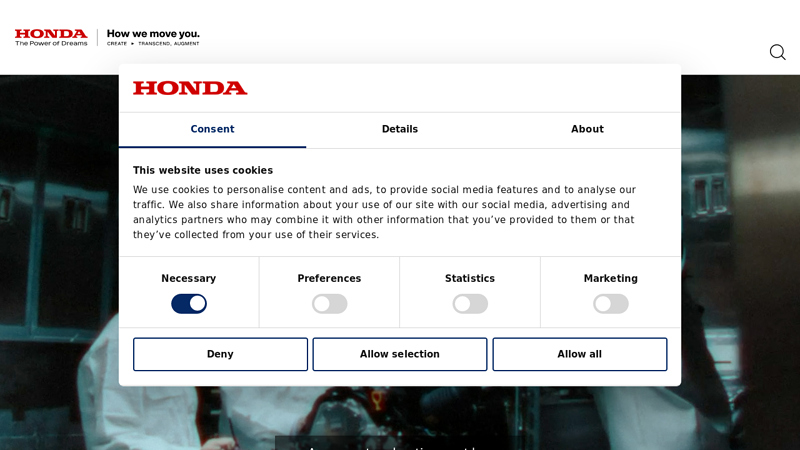
Task: Open the search magnifier icon
Action: pos(778,52)
